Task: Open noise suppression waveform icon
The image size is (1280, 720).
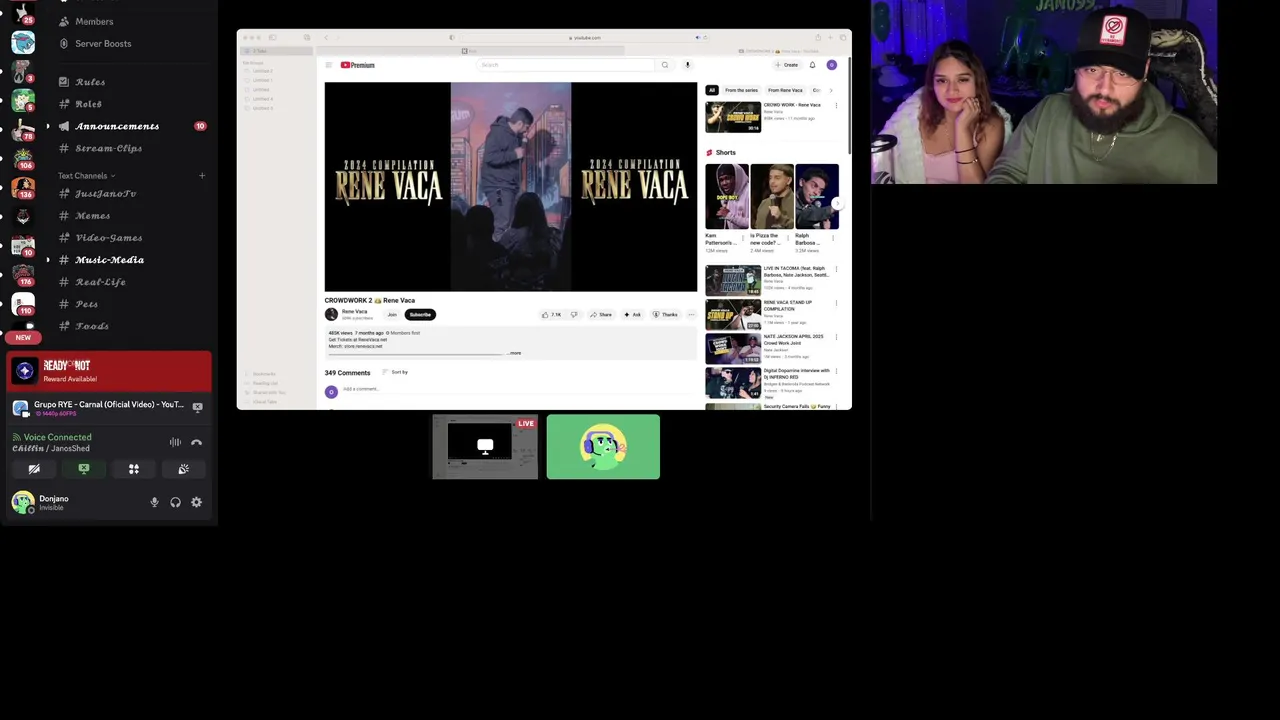Action: pos(175,442)
